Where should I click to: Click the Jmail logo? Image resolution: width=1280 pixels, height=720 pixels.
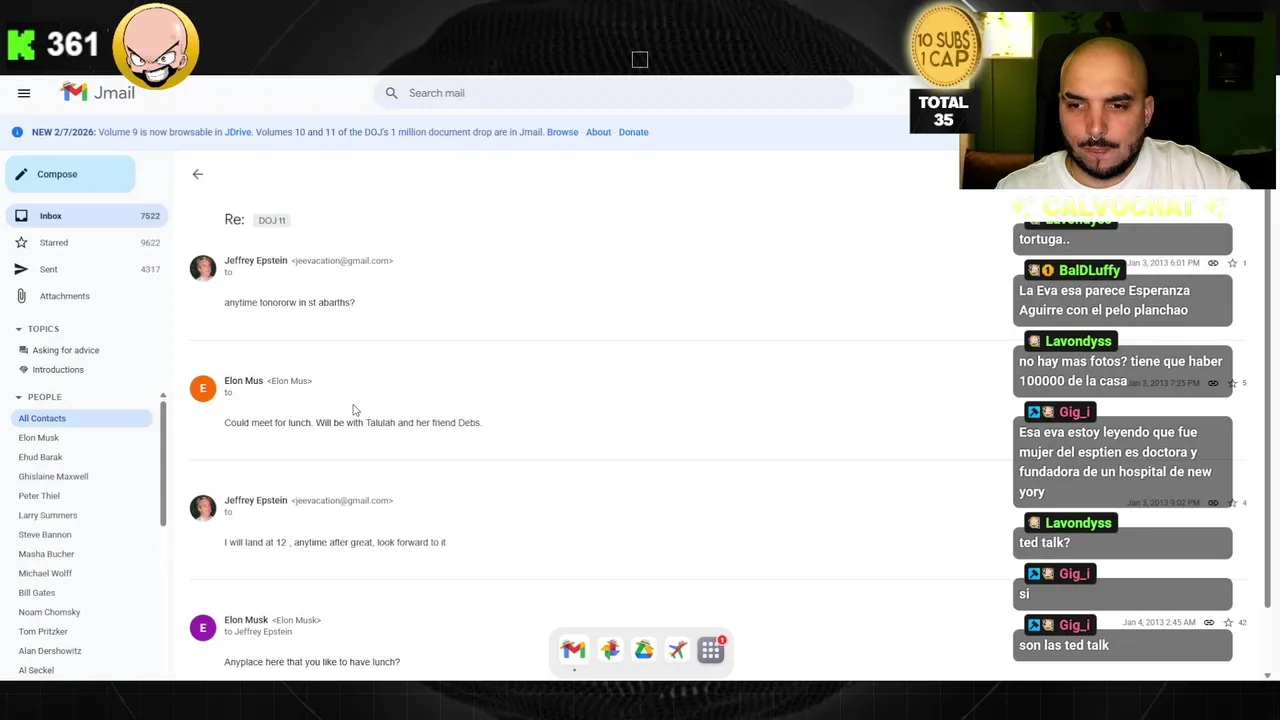pos(97,92)
